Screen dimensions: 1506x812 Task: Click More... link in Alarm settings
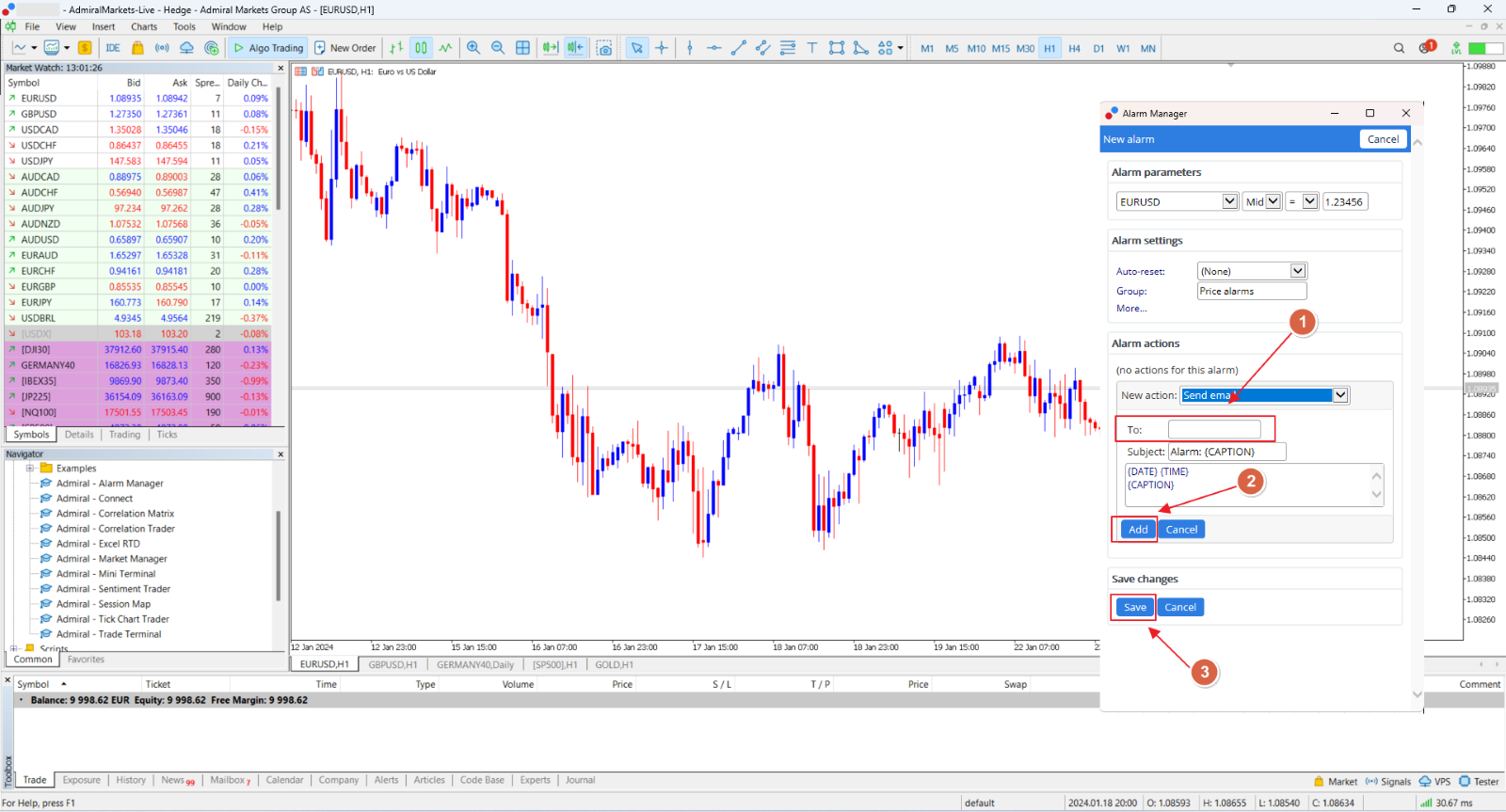coord(1131,309)
